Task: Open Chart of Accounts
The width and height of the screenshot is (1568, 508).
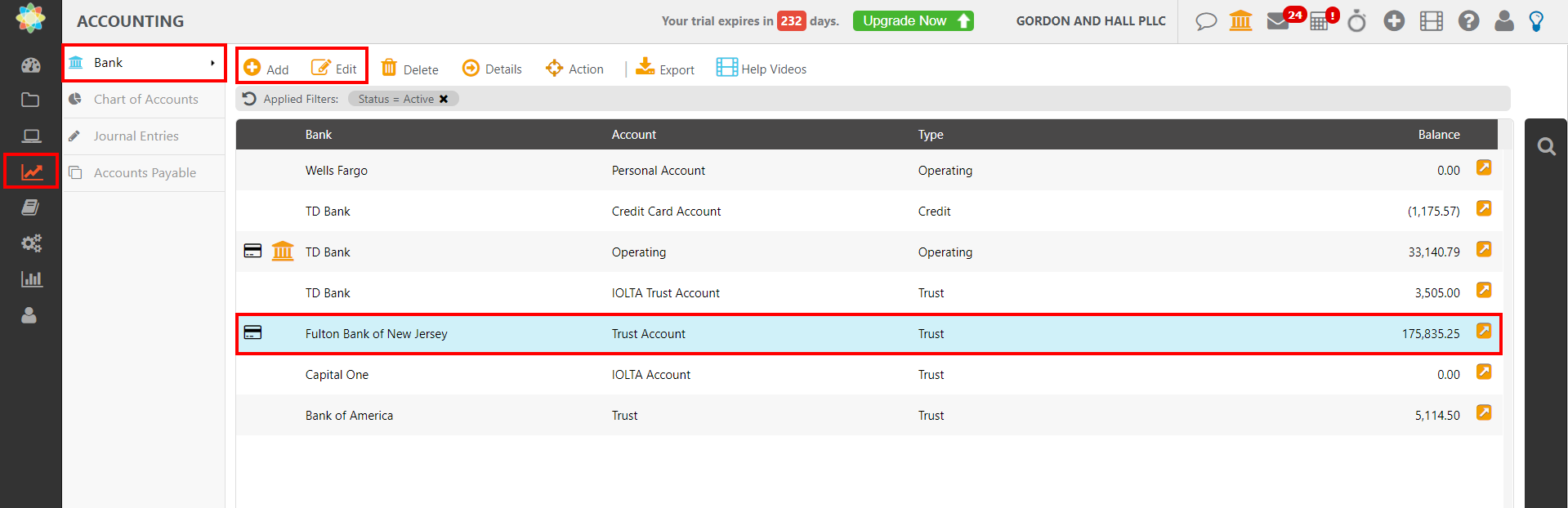Action: (x=145, y=100)
